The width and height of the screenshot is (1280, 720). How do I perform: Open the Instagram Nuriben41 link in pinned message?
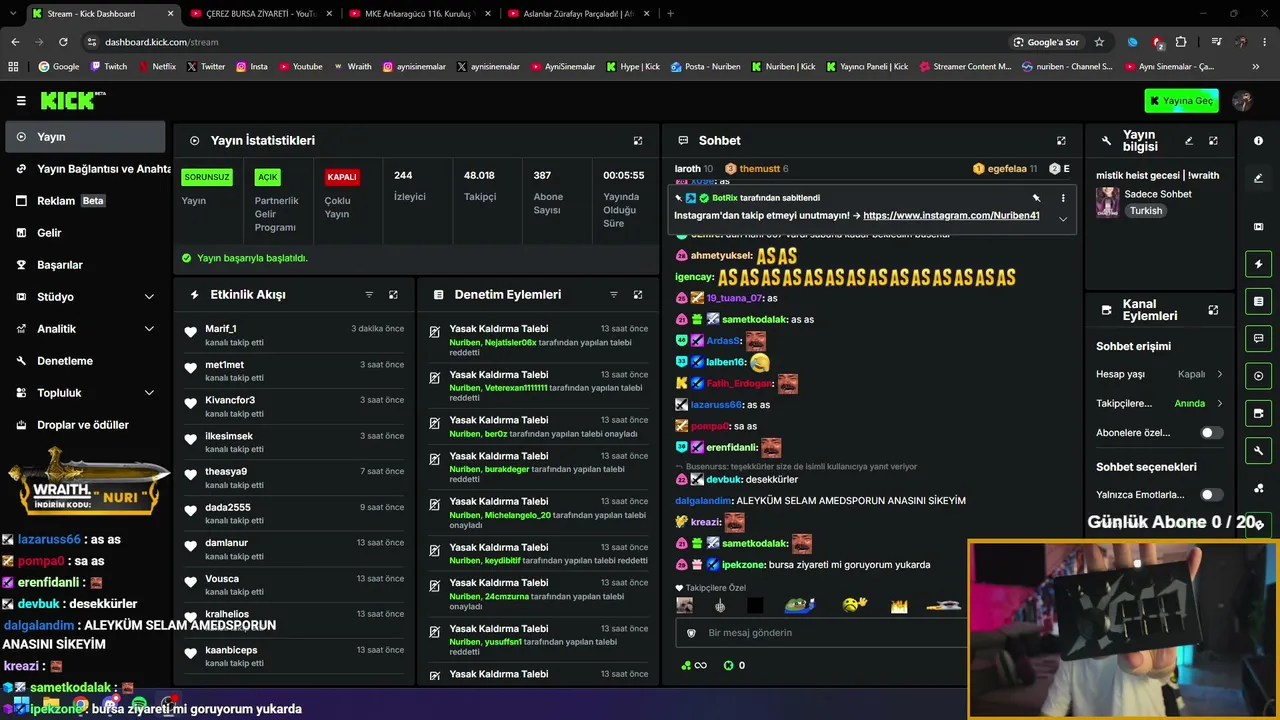[x=951, y=216]
